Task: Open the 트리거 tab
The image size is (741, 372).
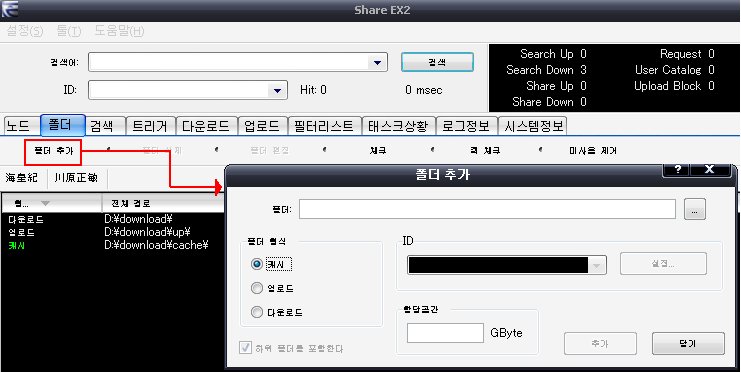Action: pyautogui.click(x=151, y=126)
